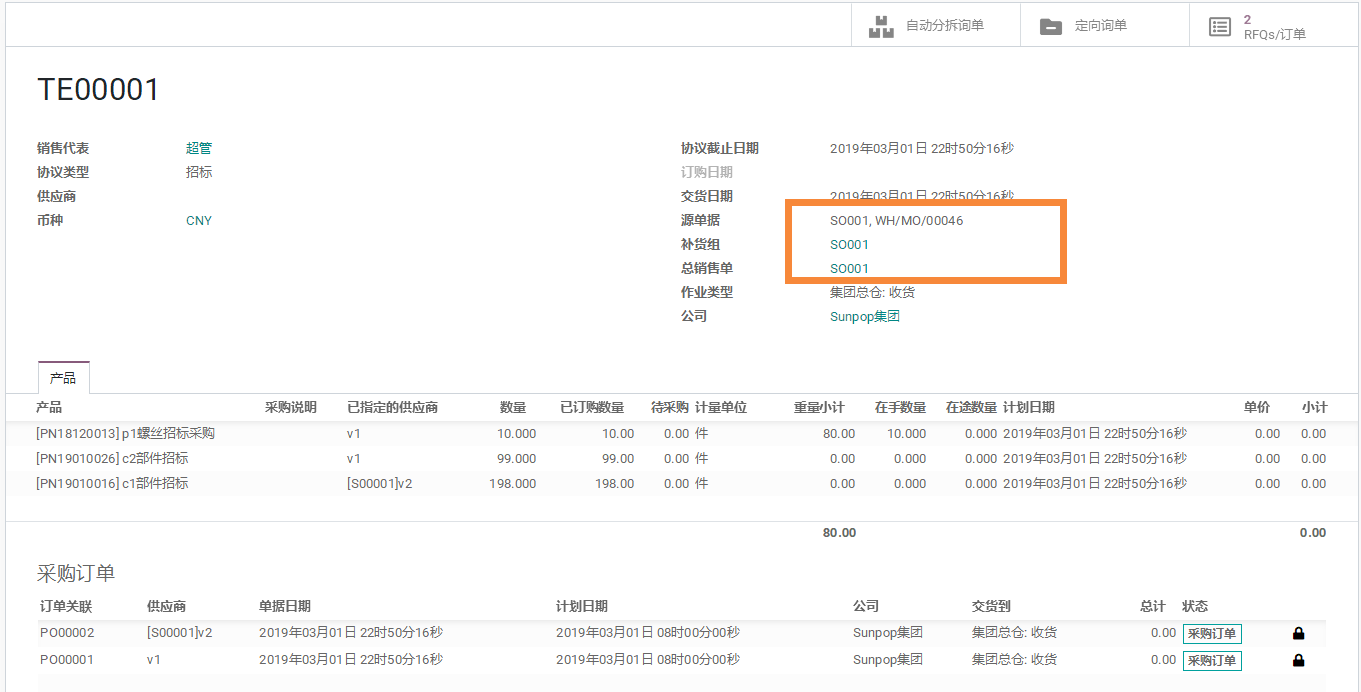Click 采购订单 status badge on PO00002 row
Viewport: 1361px width, 692px height.
coord(1212,633)
